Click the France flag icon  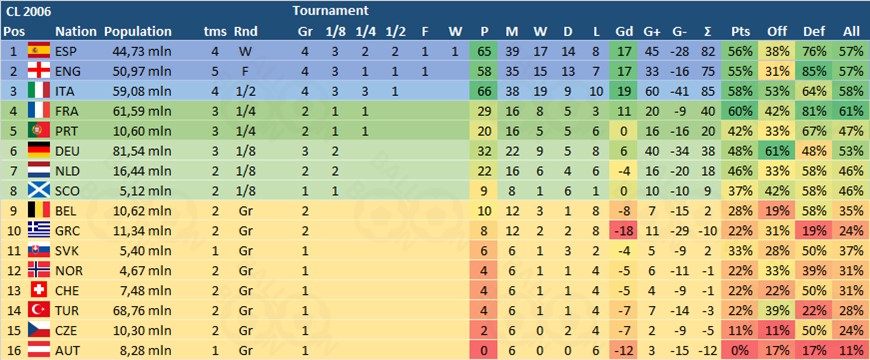tap(39, 111)
